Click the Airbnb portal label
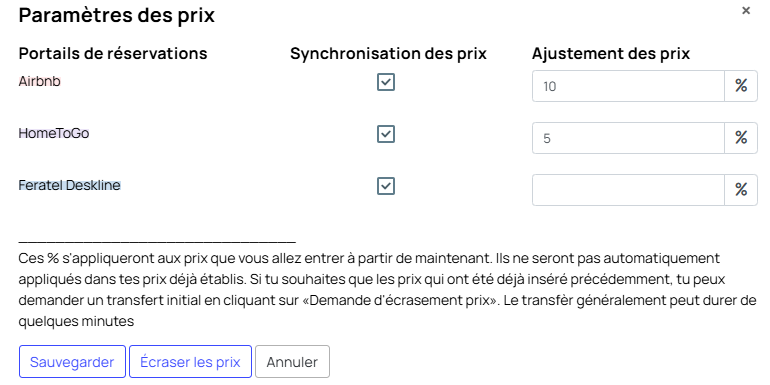 tap(39, 82)
